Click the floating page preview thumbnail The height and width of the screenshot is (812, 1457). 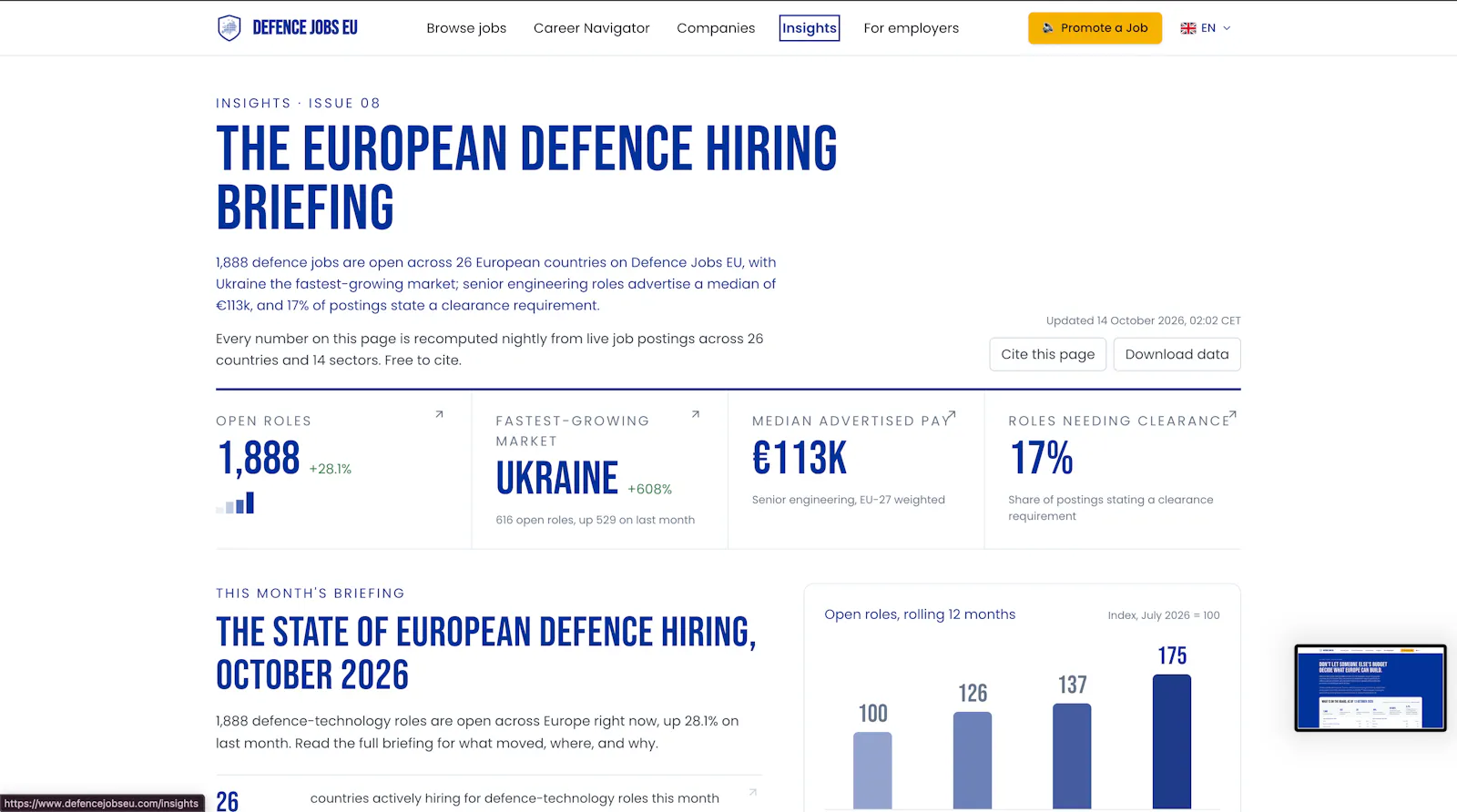[1370, 688]
